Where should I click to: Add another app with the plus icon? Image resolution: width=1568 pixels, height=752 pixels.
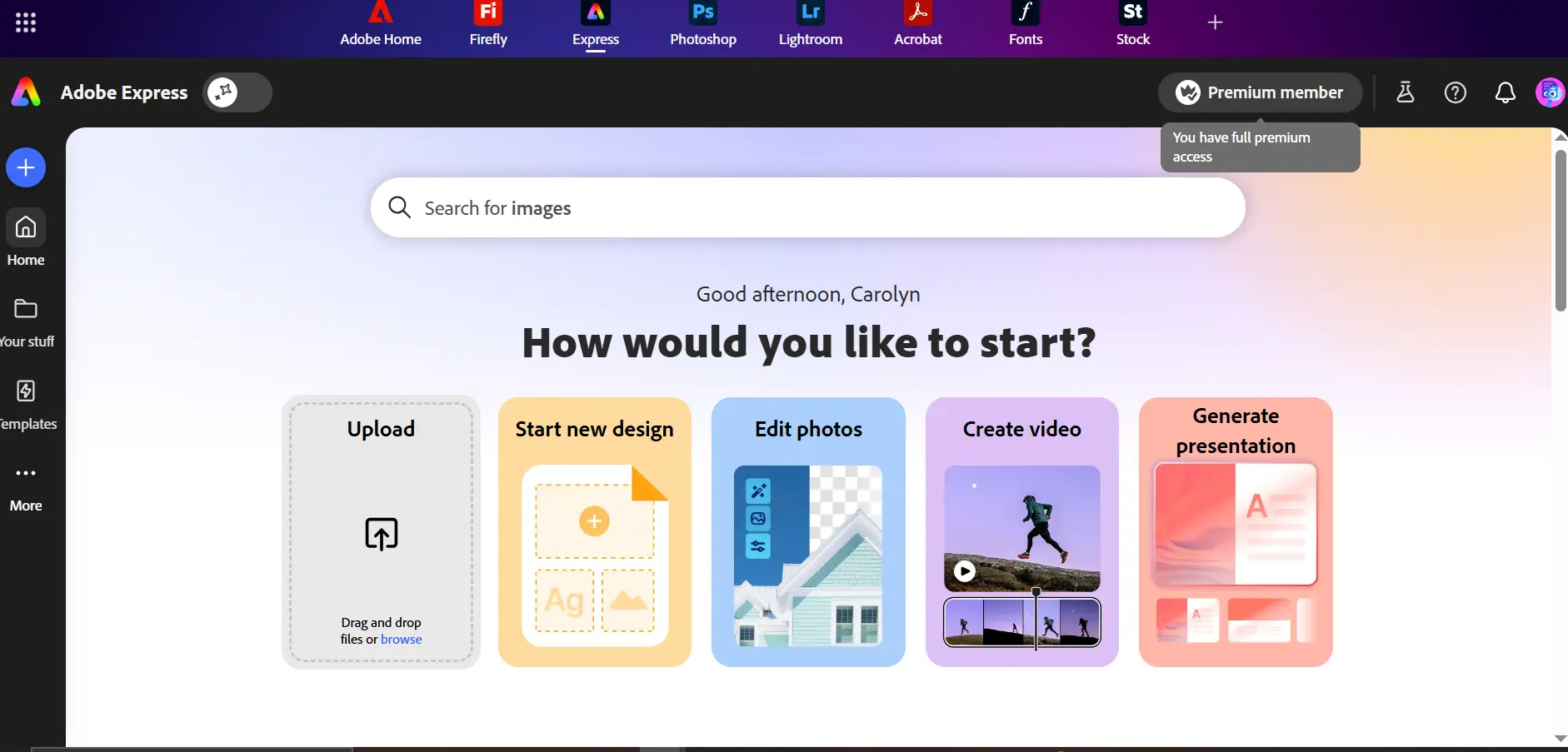[1215, 22]
